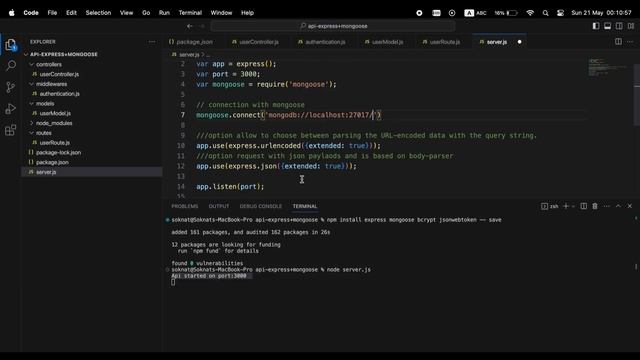Click the api-express+mongoose command center search

[x=333, y=26]
